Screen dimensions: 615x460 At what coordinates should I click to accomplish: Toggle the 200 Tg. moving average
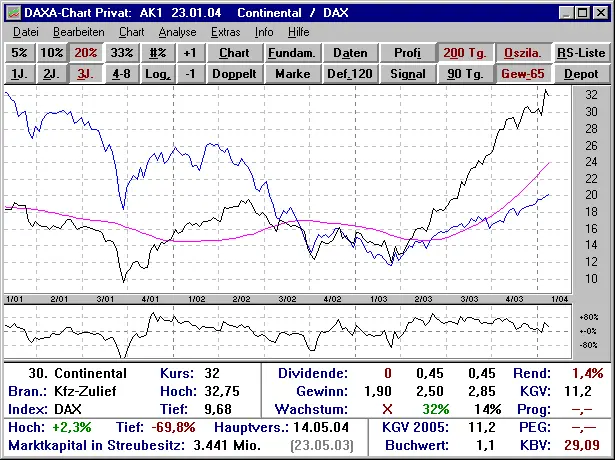[x=465, y=53]
